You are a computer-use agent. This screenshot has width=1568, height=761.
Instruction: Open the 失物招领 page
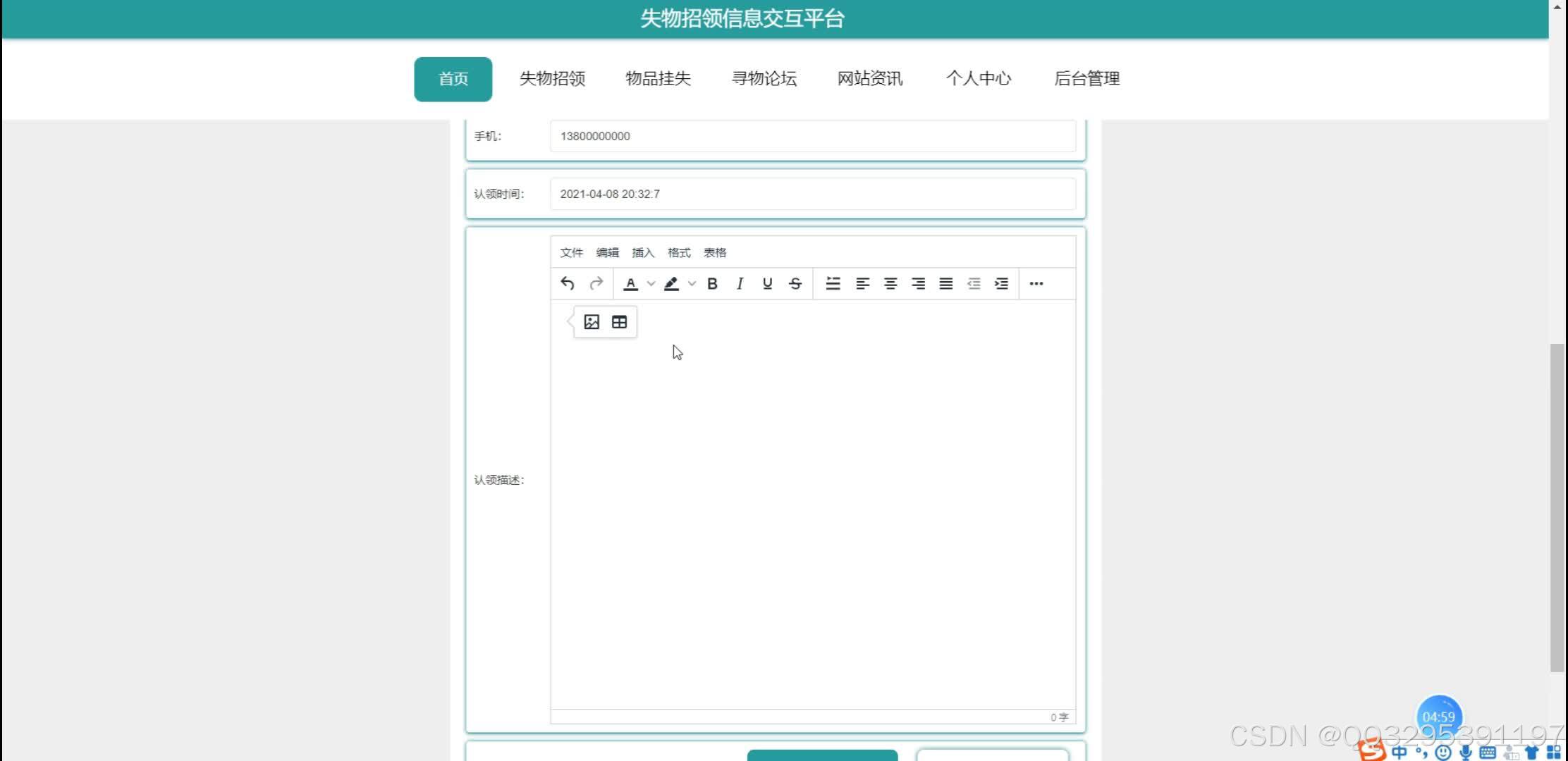(552, 78)
